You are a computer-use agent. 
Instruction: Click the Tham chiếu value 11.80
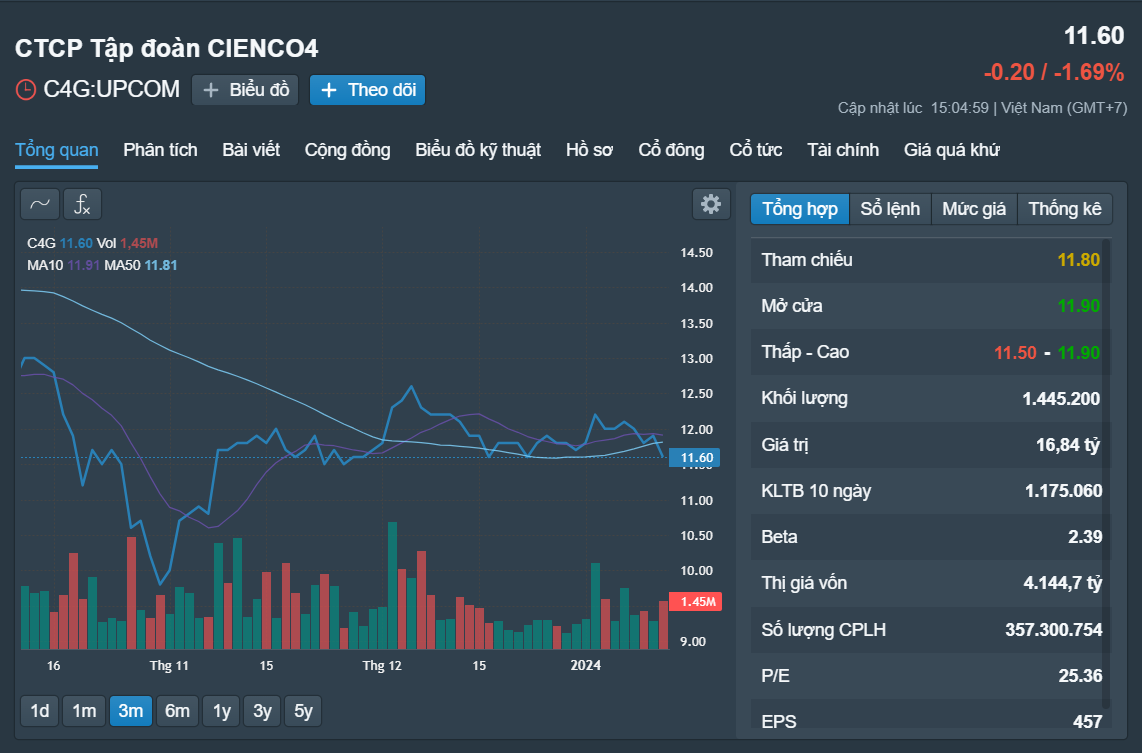(x=1079, y=260)
